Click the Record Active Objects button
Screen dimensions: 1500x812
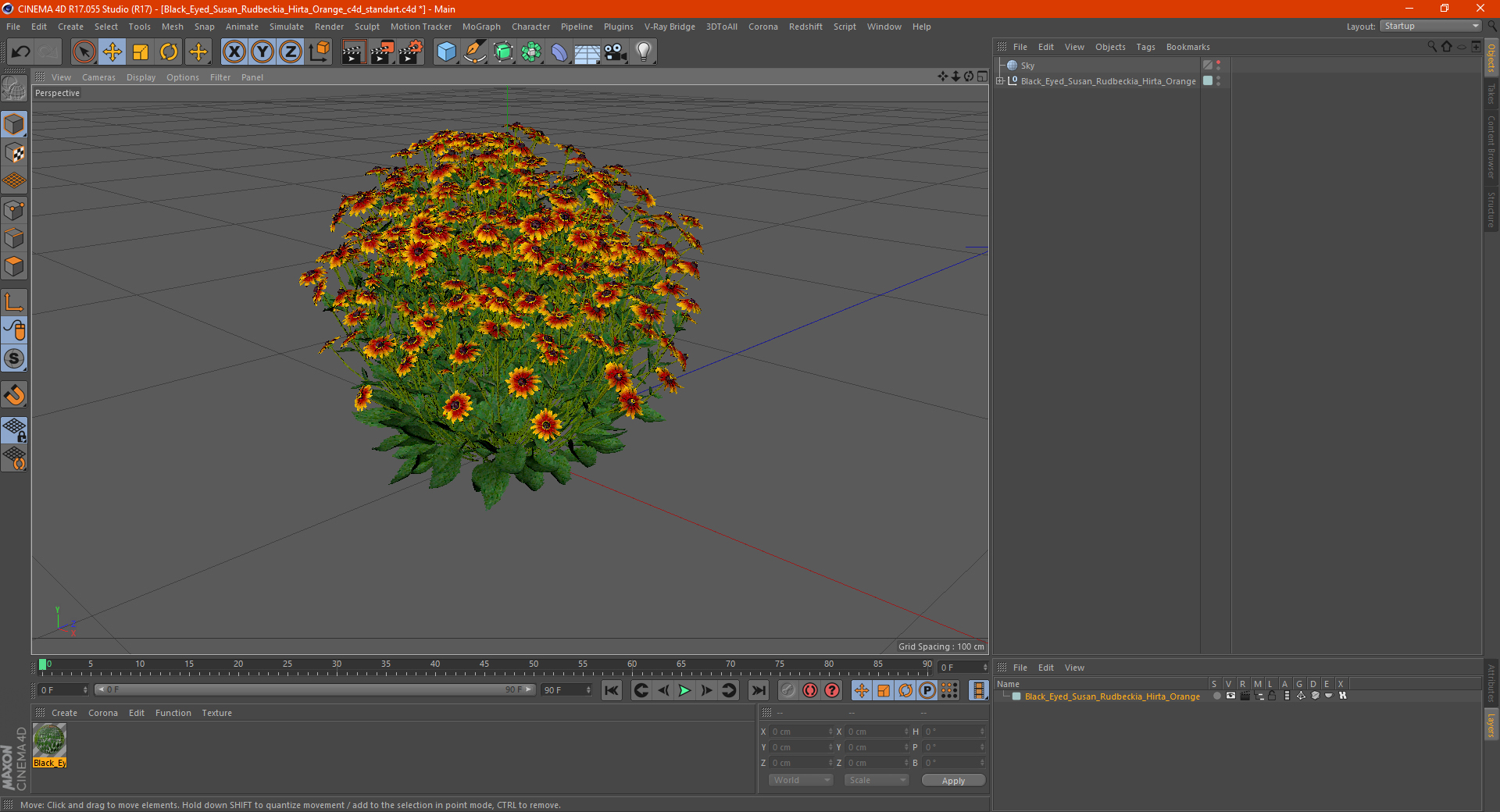coord(788,690)
